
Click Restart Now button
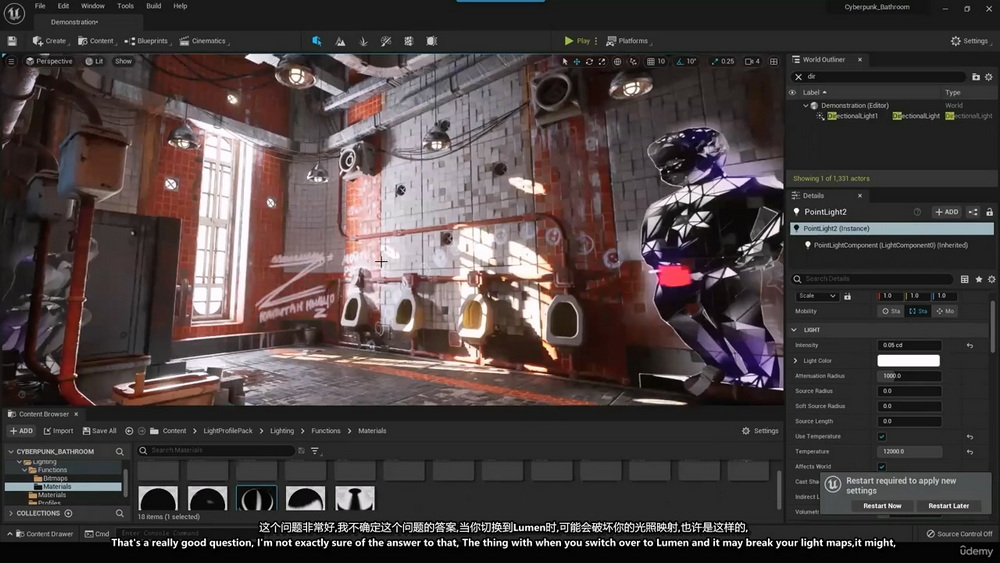(882, 506)
